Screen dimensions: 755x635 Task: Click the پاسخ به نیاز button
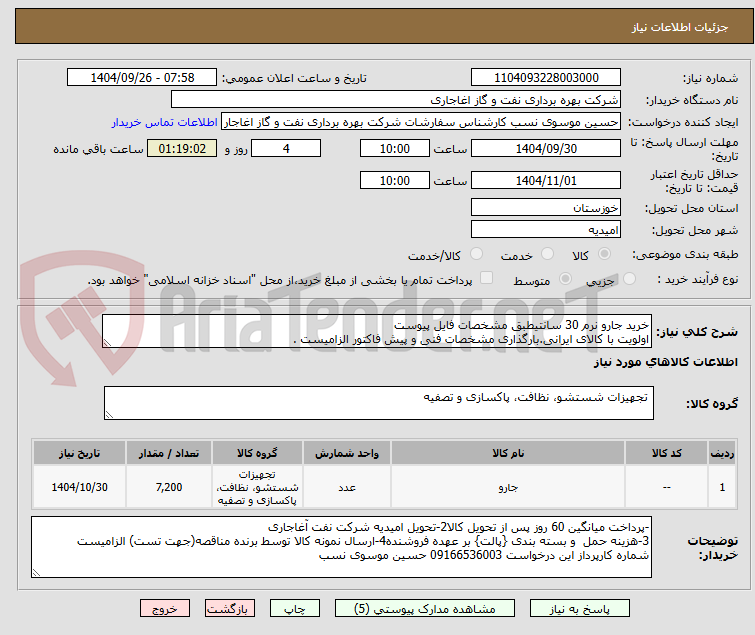[579, 609]
